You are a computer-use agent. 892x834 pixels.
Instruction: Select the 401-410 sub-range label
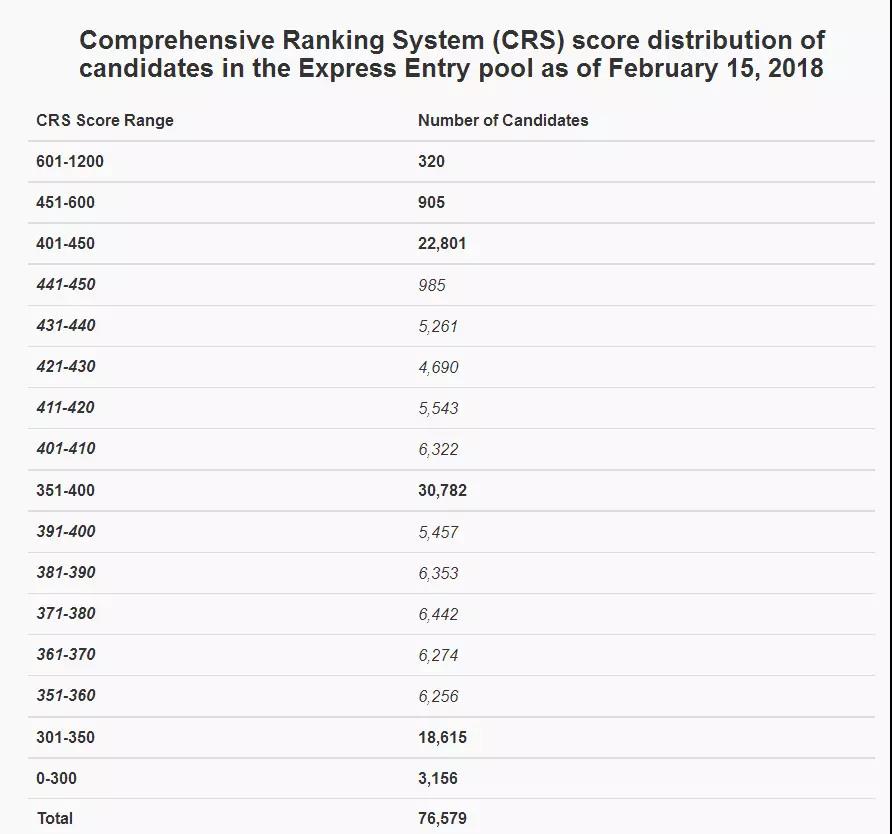66,448
